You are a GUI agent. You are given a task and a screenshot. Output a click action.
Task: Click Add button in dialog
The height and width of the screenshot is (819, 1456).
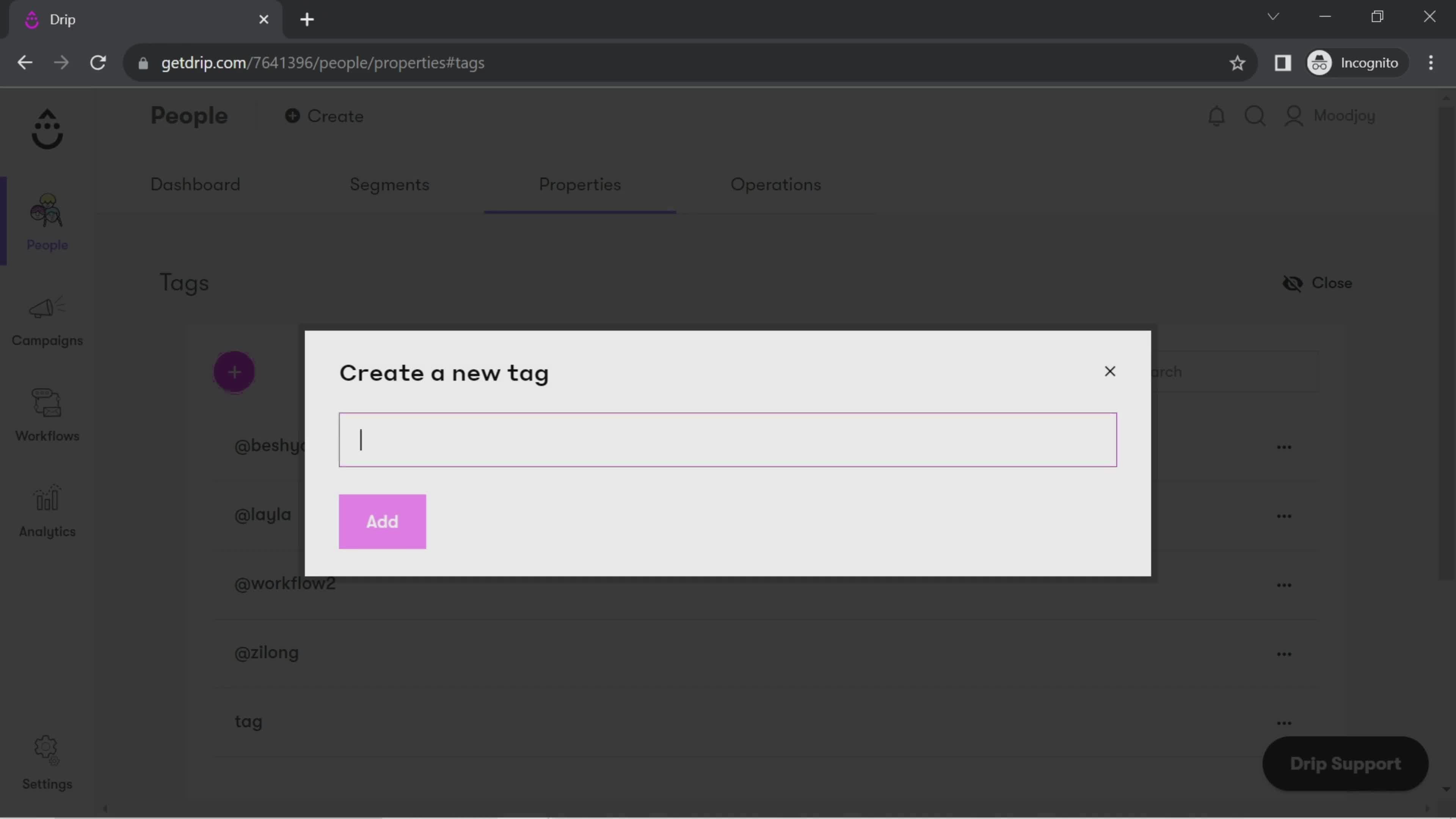tap(382, 521)
